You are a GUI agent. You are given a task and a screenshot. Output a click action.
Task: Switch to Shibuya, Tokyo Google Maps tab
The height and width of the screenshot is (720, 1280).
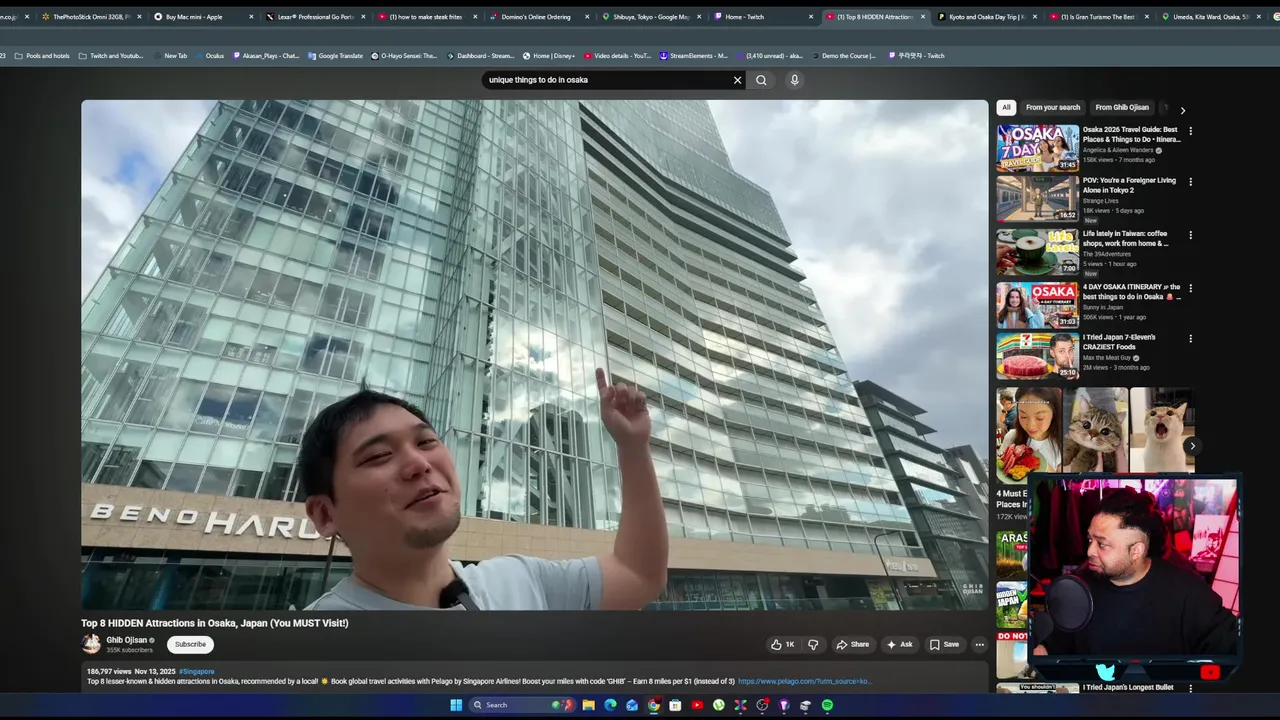651,17
